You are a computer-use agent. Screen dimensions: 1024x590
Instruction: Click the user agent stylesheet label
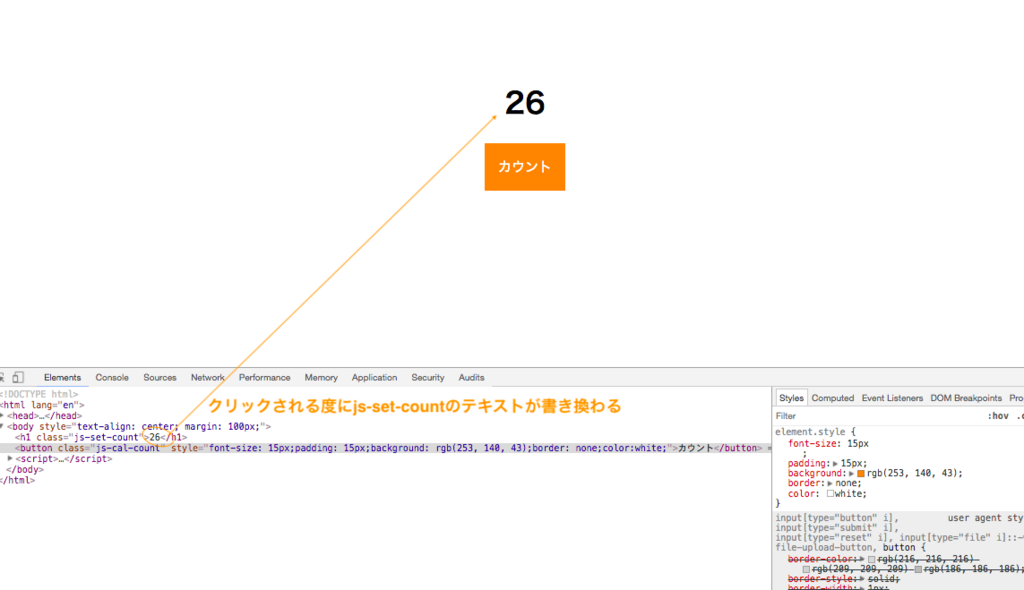click(x=985, y=518)
